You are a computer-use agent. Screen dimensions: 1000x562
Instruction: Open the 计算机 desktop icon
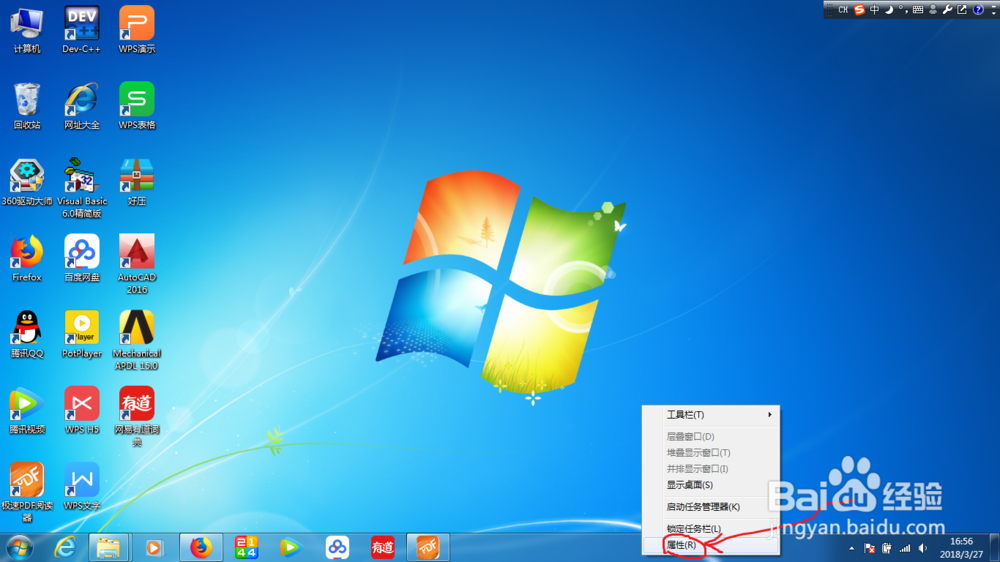27,30
